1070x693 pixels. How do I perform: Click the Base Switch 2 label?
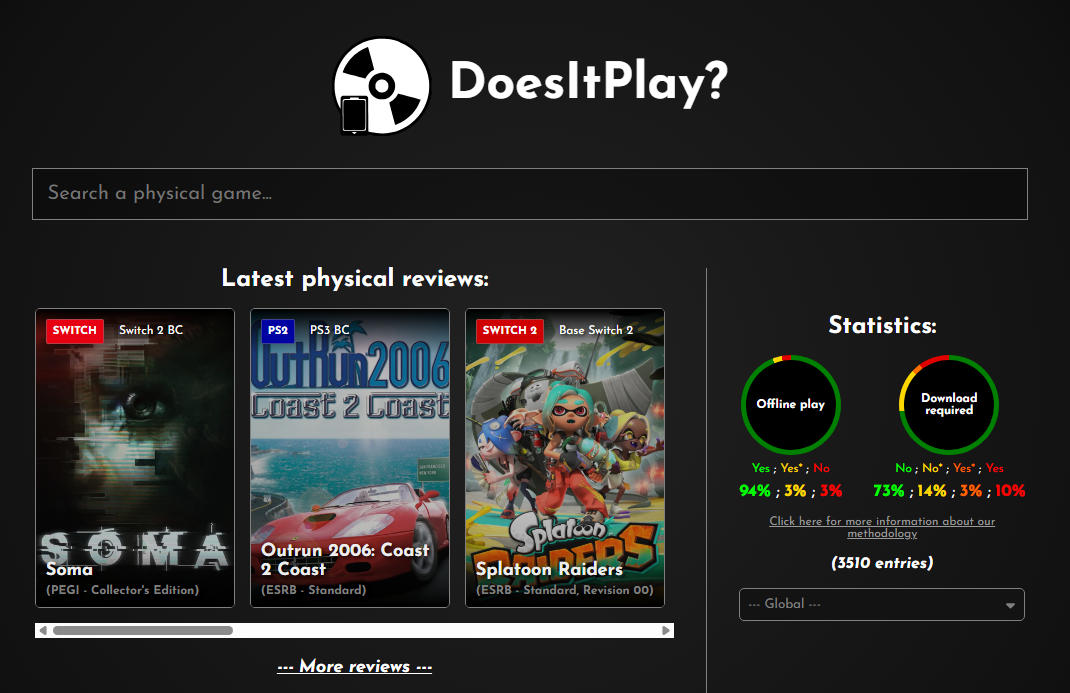(x=596, y=330)
